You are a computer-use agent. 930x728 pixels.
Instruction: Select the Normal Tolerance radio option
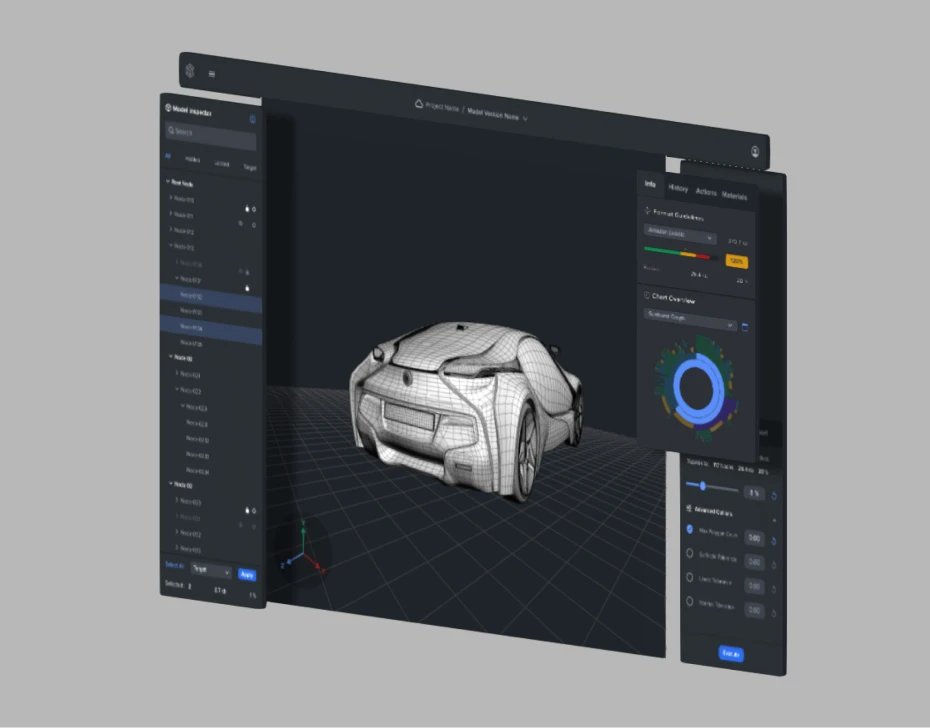pos(689,601)
